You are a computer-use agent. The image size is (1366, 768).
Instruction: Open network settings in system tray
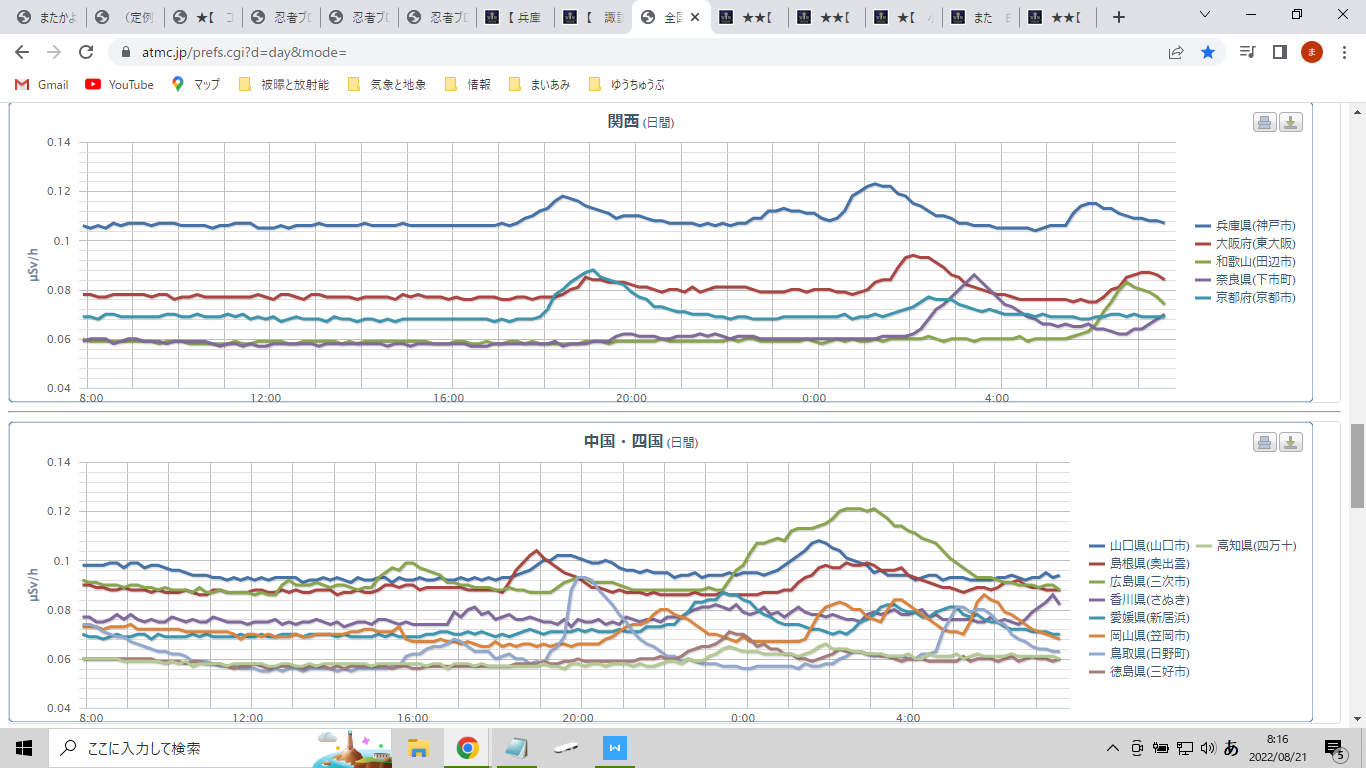point(1184,747)
